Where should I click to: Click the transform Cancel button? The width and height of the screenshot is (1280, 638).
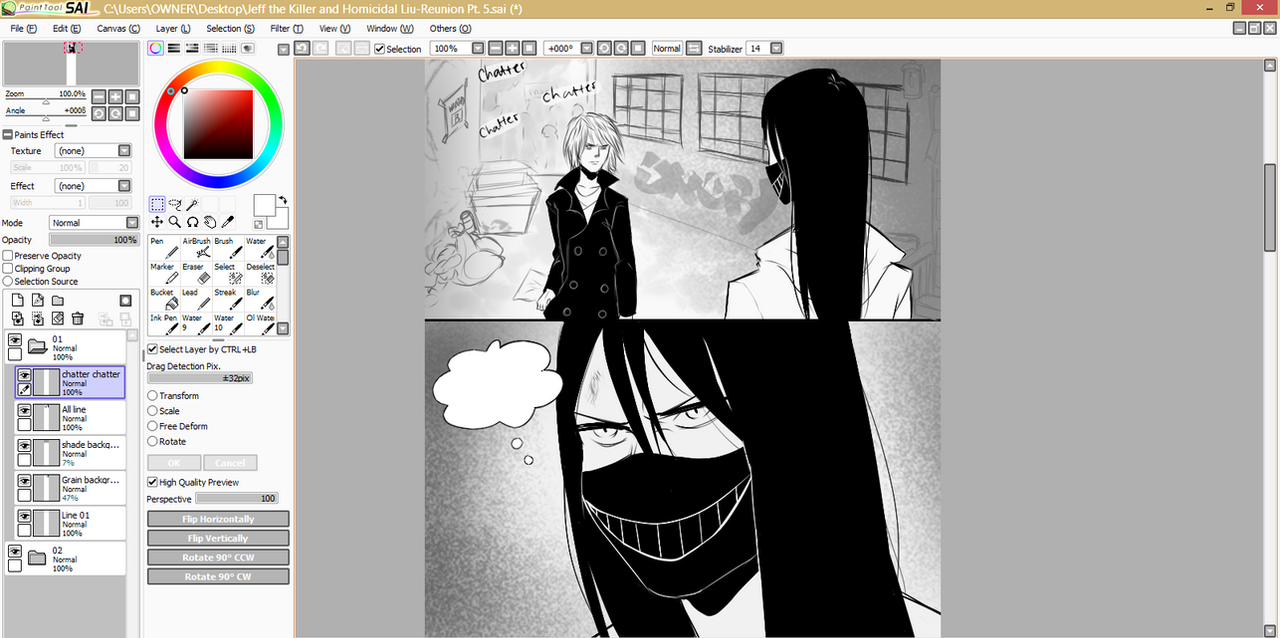pos(230,463)
